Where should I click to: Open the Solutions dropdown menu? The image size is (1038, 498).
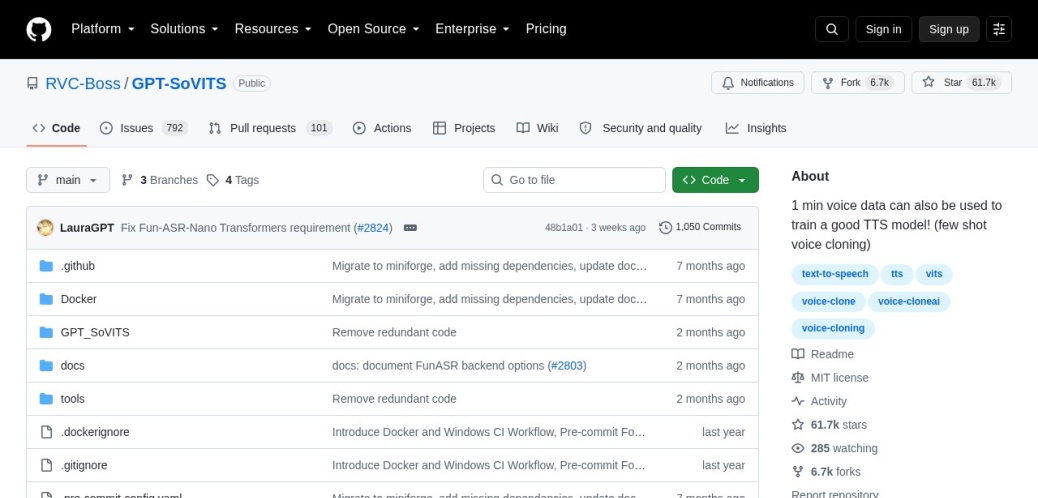click(185, 29)
